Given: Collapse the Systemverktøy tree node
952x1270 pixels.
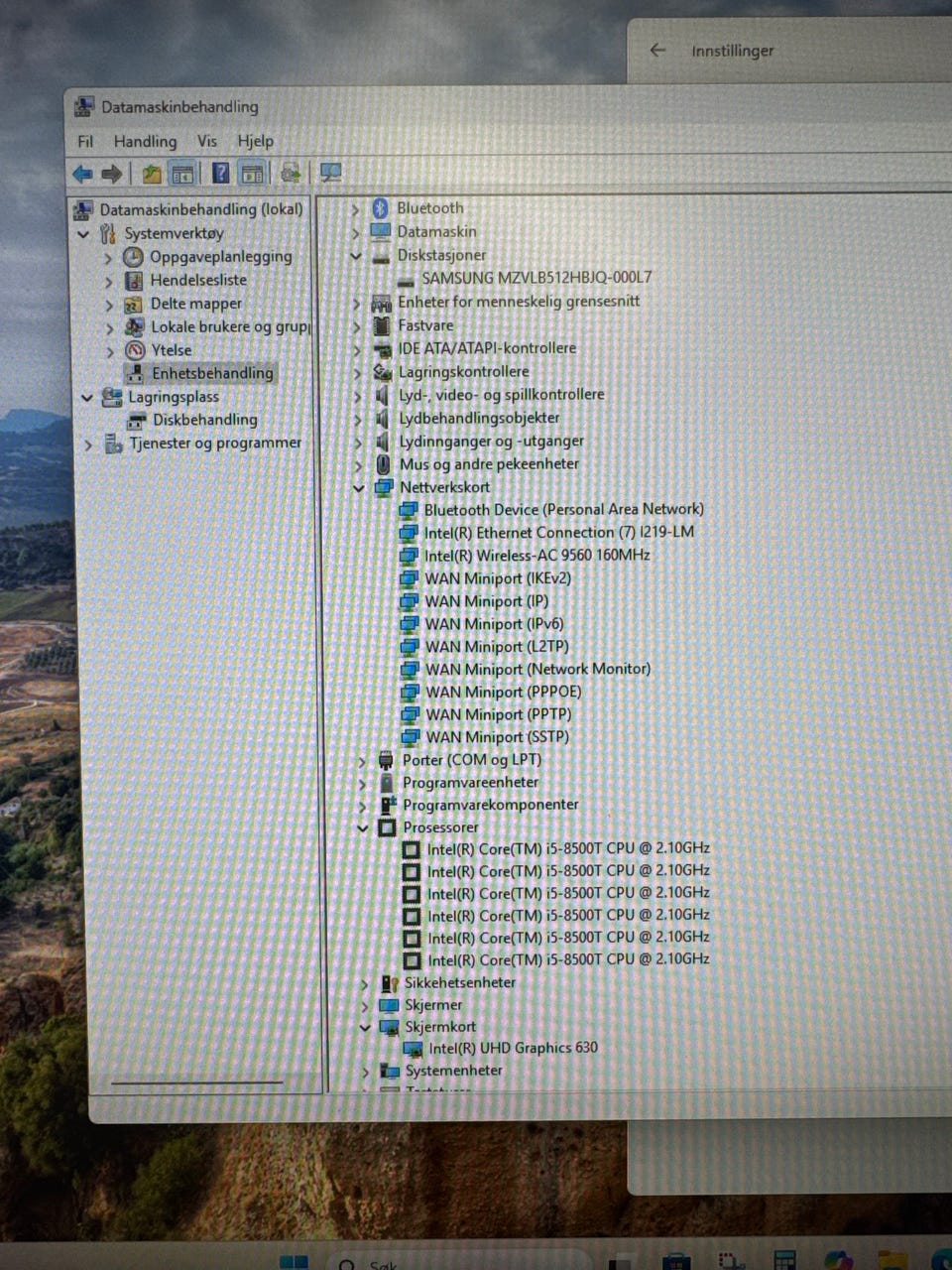Looking at the screenshot, I should click(84, 234).
